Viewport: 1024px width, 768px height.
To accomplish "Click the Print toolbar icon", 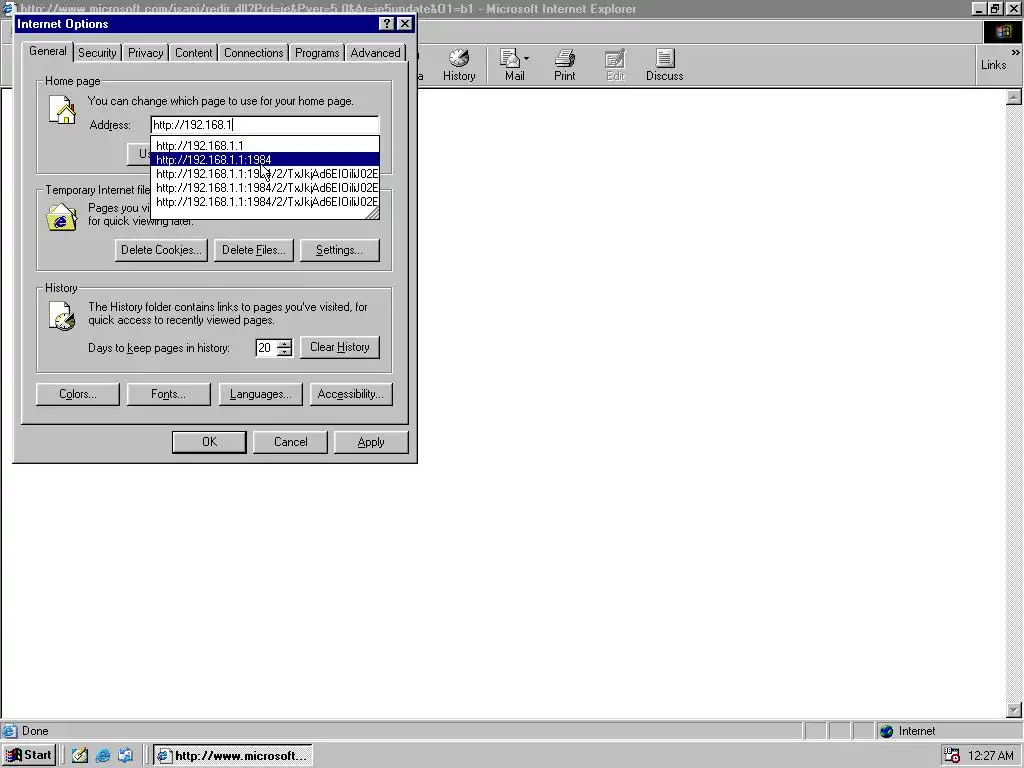I will [x=564, y=65].
